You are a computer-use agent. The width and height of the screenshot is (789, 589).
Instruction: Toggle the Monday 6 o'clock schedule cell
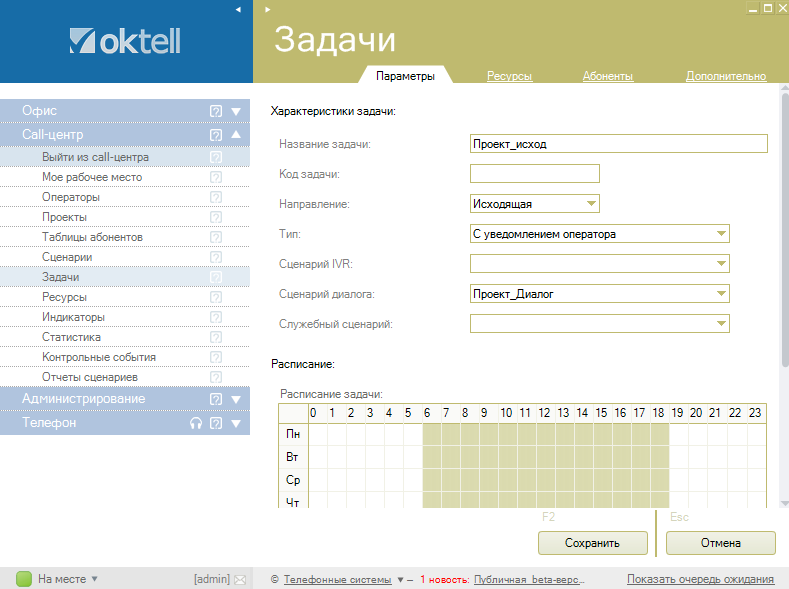pos(432,433)
